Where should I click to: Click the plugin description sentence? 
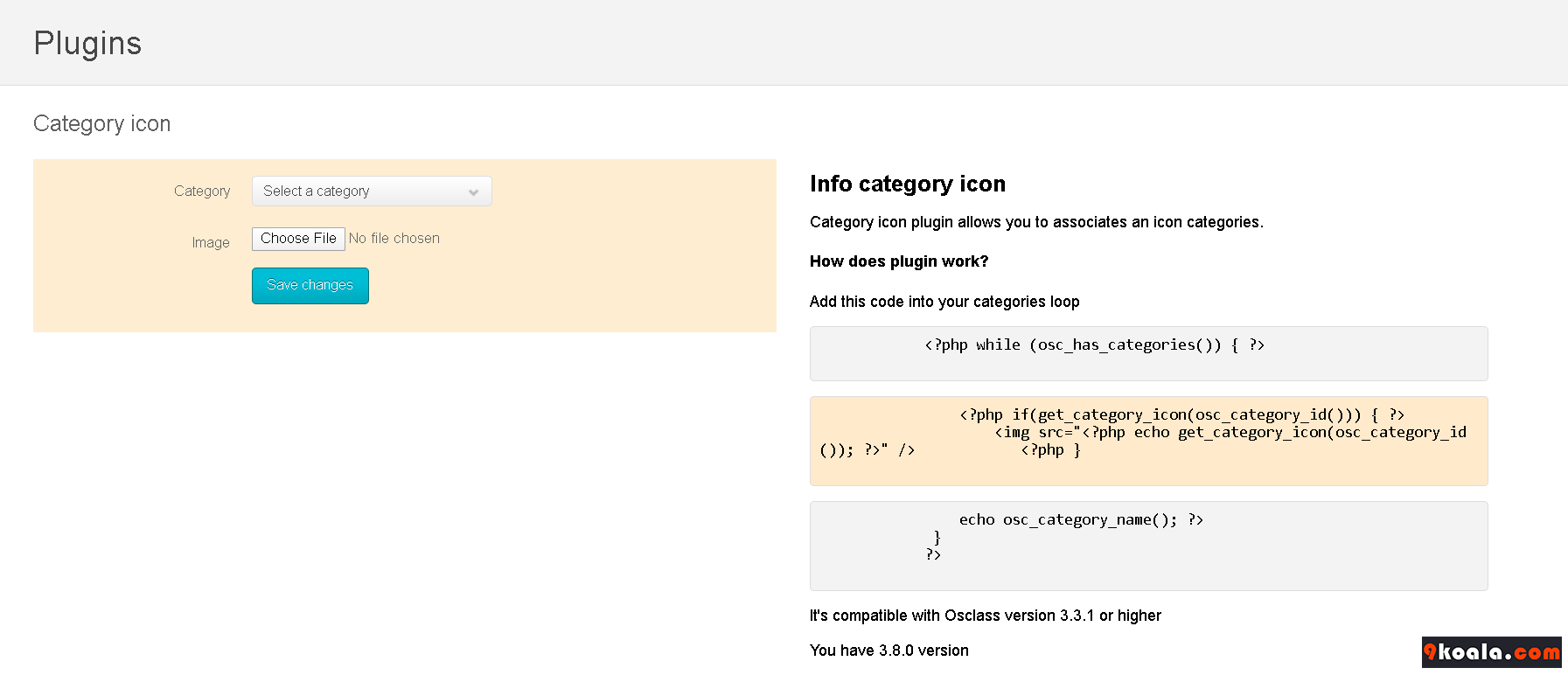pos(1035,222)
